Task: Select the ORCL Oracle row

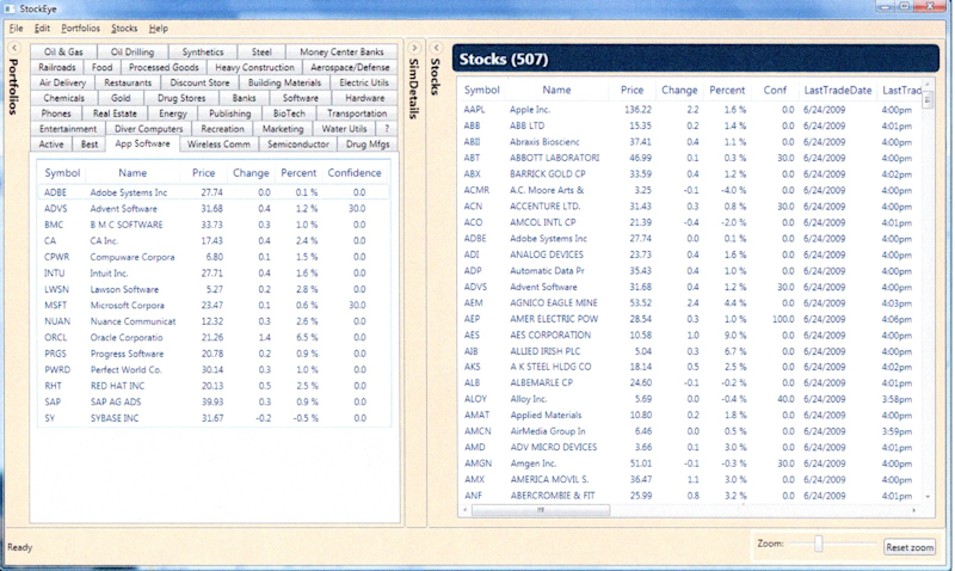Action: (213, 338)
